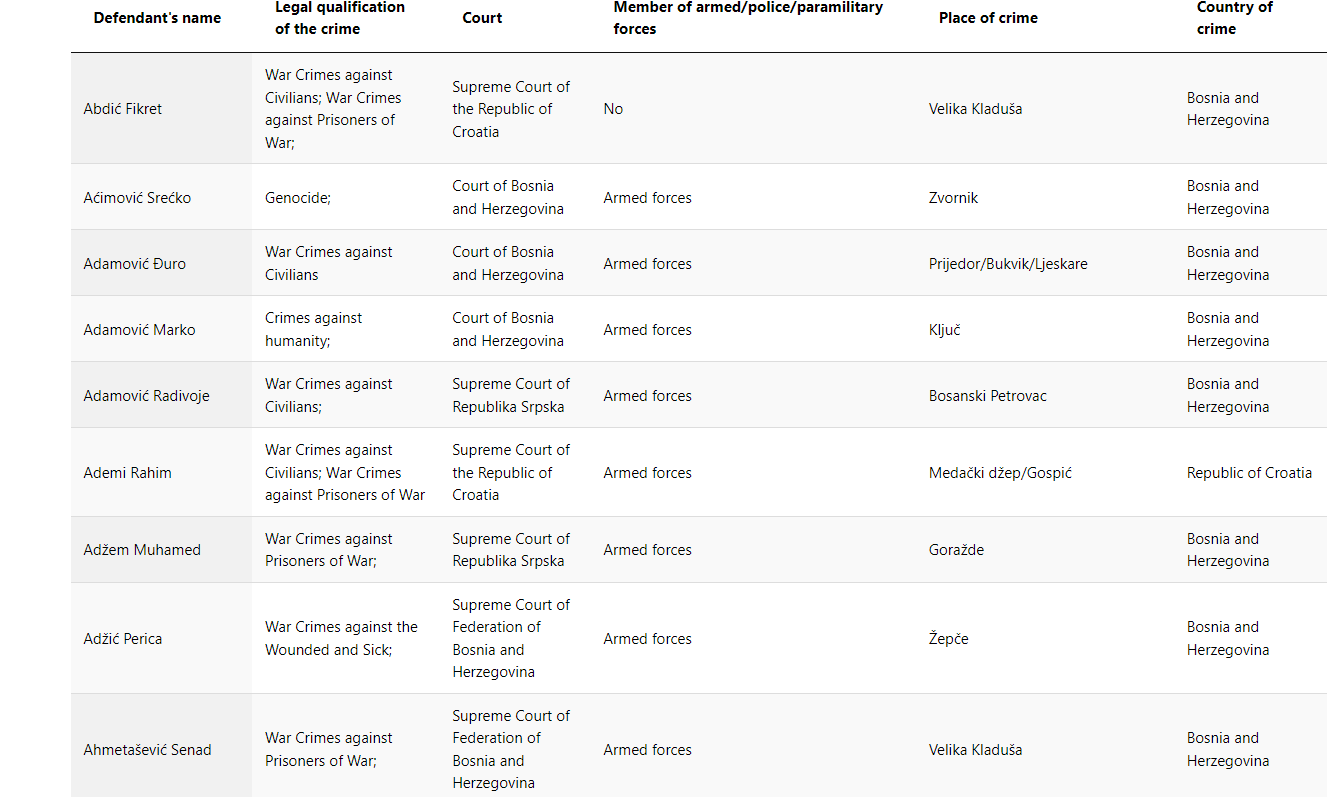
Task: Open Adamović Đuro defendant record
Action: pos(134,264)
